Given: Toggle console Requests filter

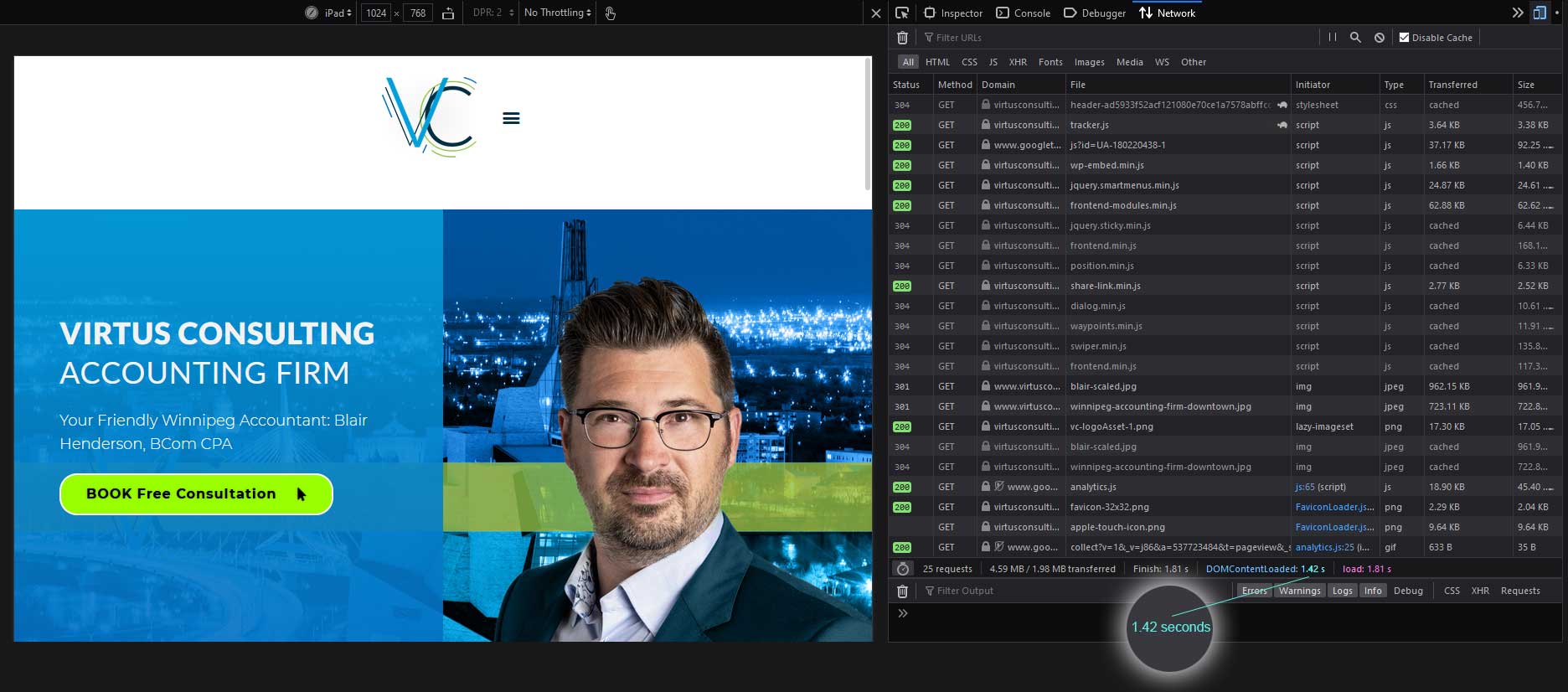Looking at the screenshot, I should pos(1520,591).
